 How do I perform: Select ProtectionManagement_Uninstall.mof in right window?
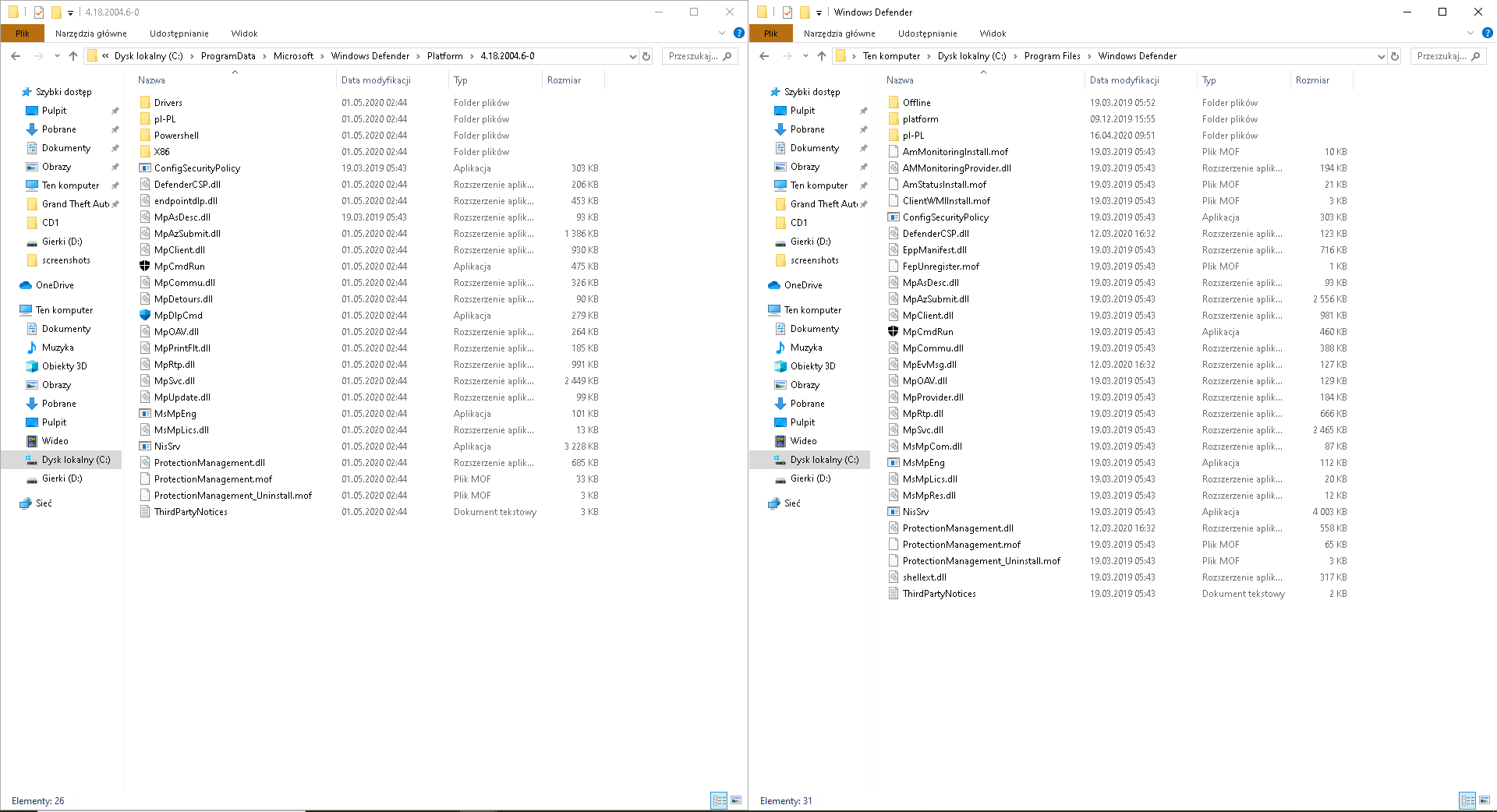[x=982, y=561]
